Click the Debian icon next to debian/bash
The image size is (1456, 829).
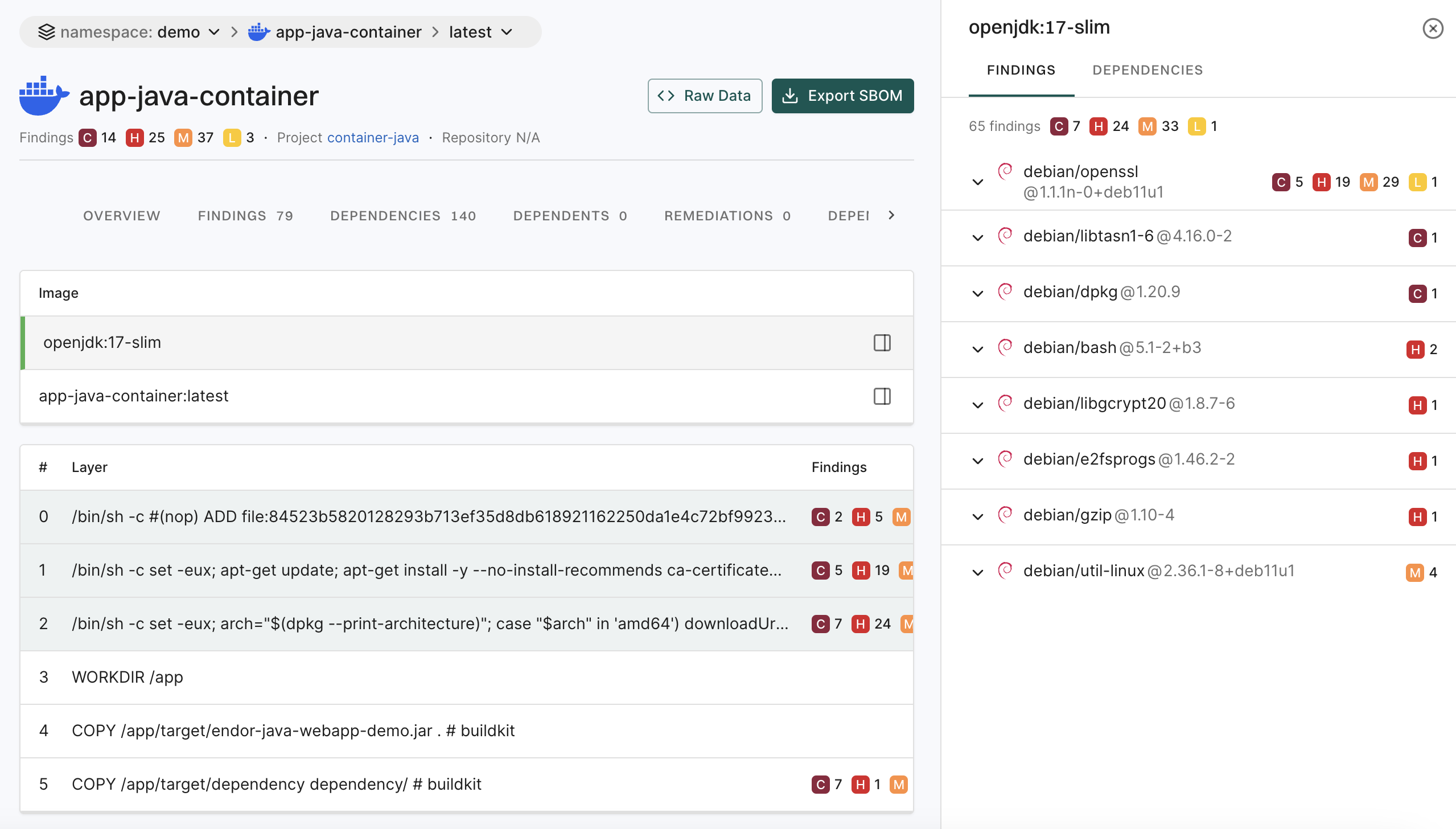tap(1005, 347)
